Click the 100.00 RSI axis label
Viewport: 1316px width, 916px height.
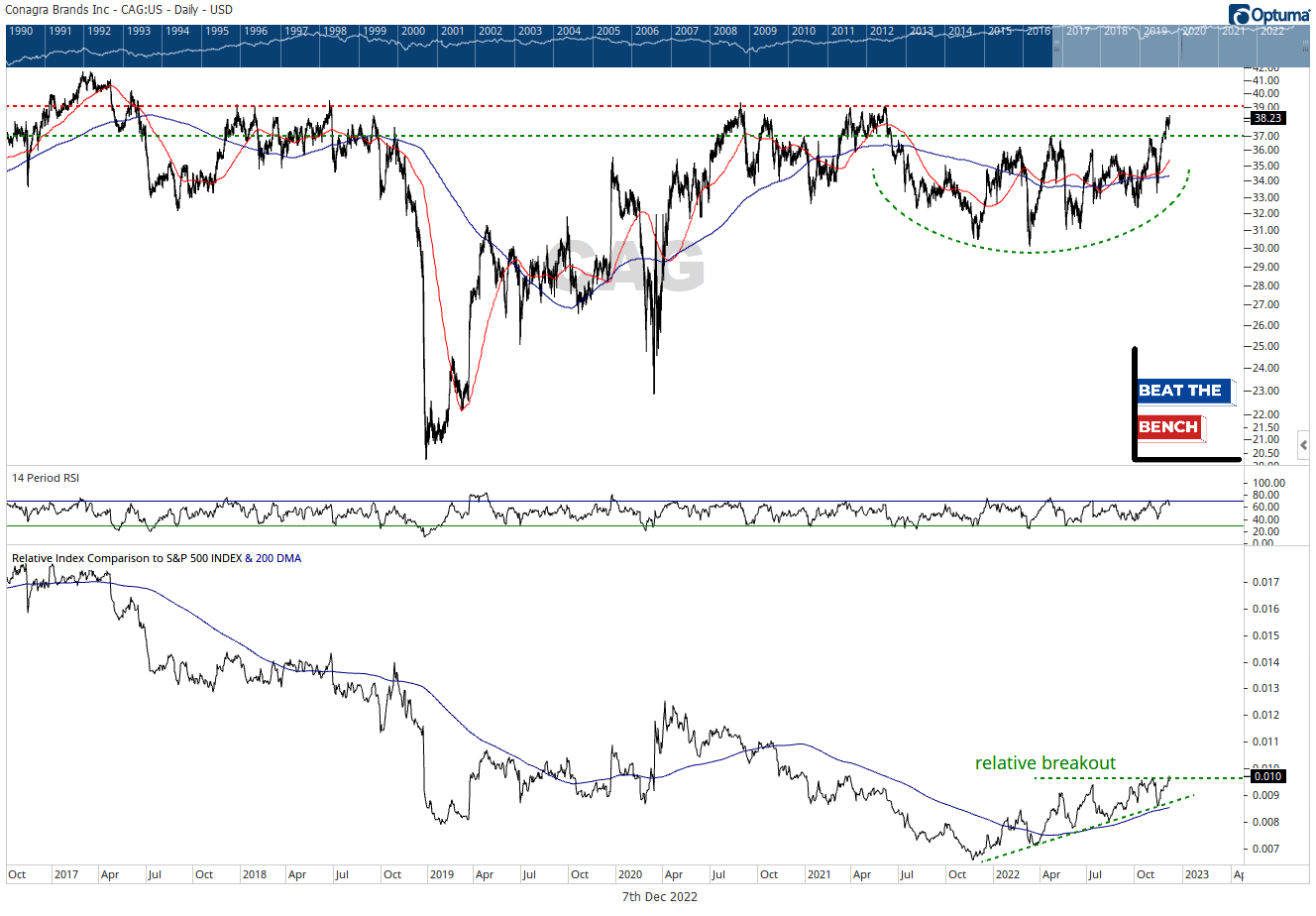pos(1269,483)
